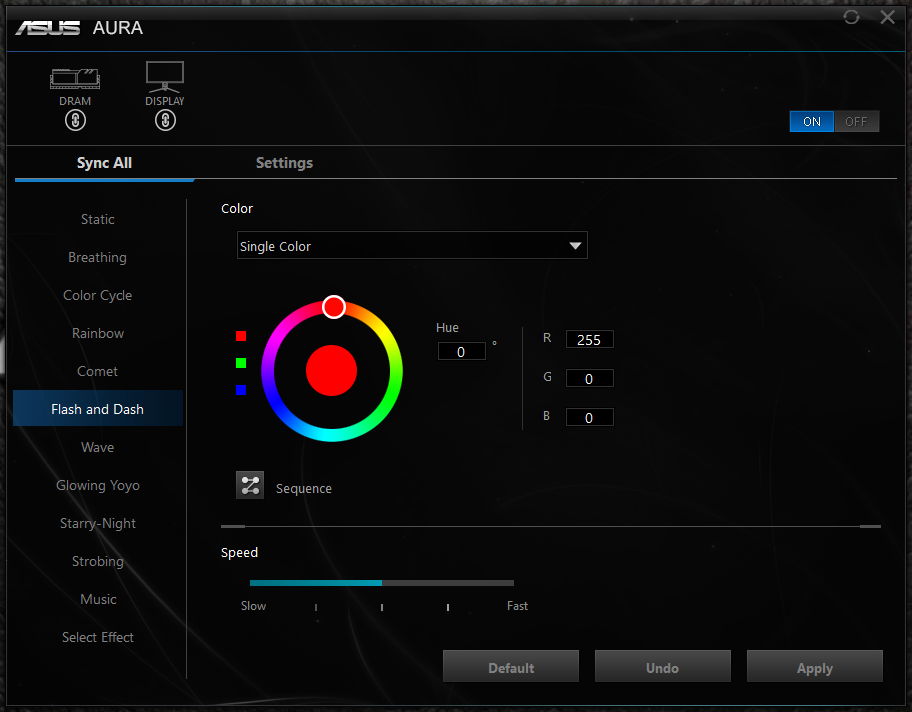This screenshot has height=712, width=912.
Task: Click the Hue degree input field
Action: point(461,351)
